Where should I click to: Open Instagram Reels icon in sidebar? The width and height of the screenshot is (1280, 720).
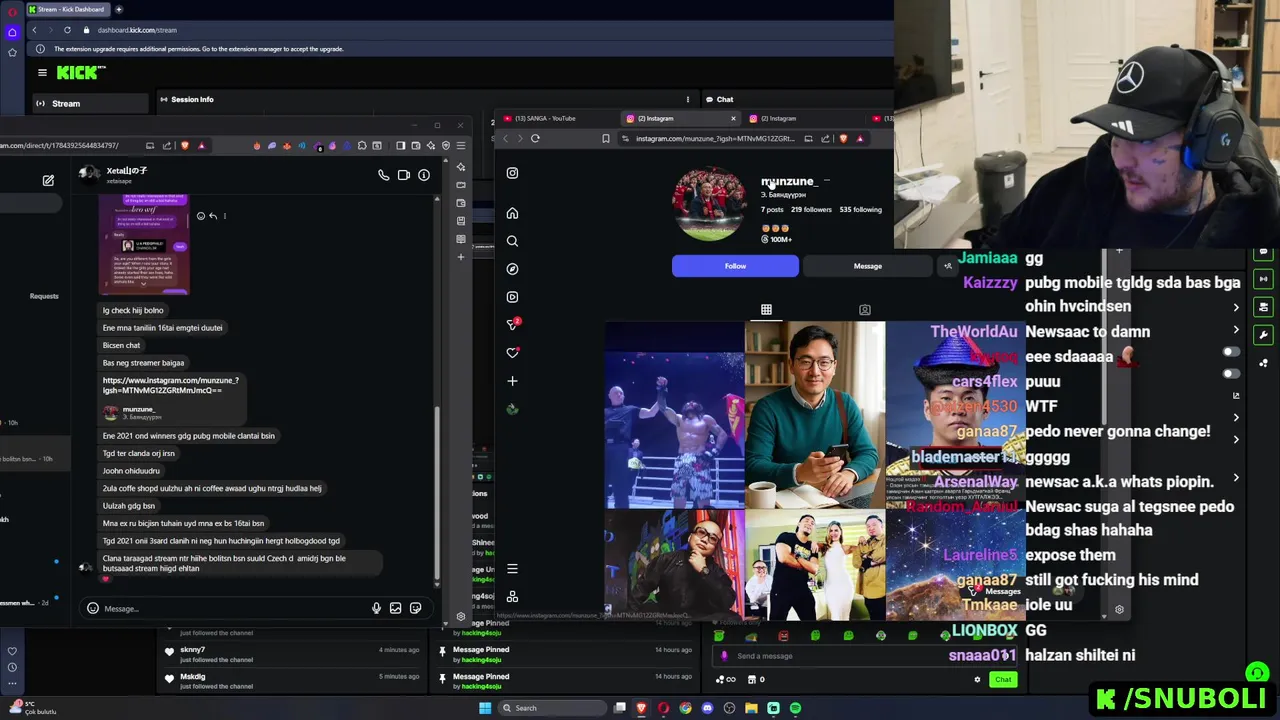(x=512, y=297)
